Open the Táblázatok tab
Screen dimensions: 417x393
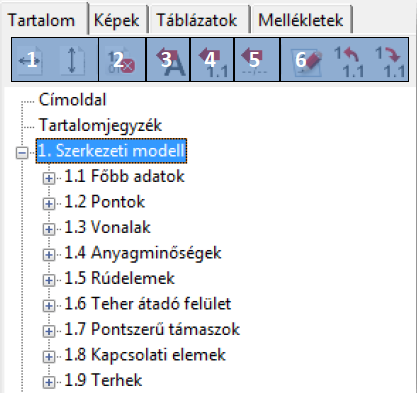coord(197,20)
